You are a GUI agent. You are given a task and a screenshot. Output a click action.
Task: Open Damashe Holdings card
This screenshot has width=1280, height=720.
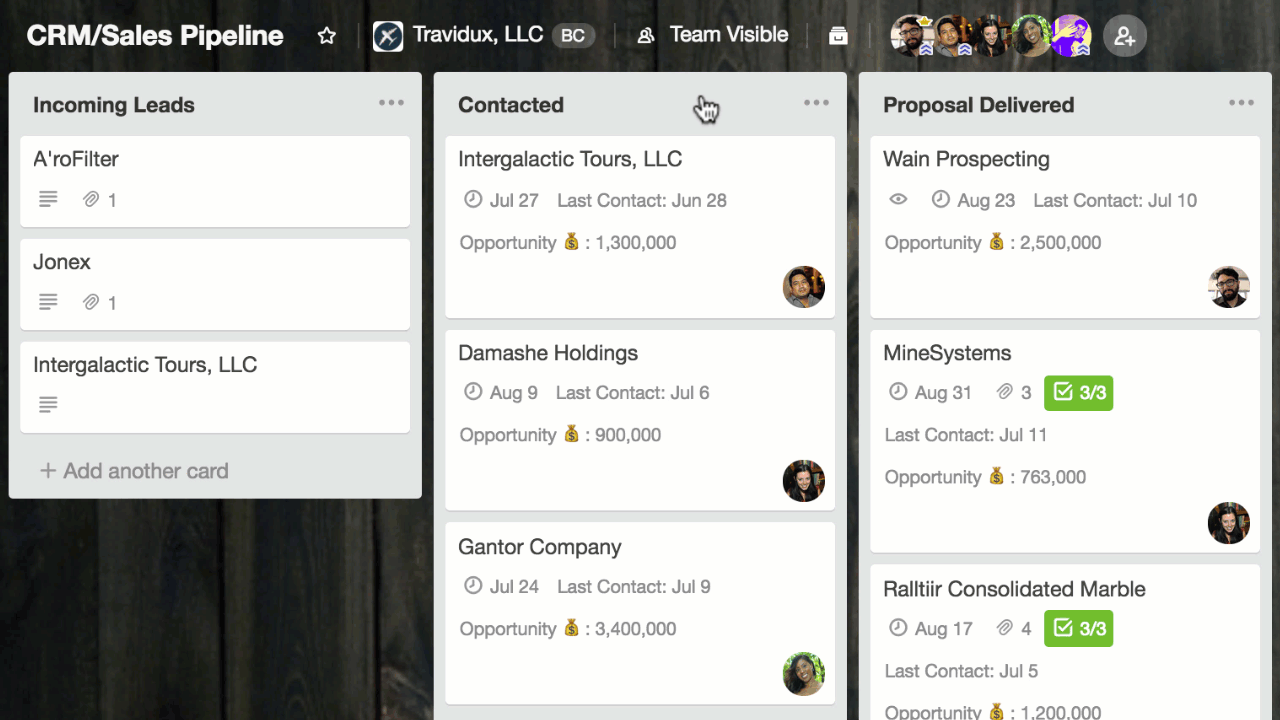click(x=640, y=420)
